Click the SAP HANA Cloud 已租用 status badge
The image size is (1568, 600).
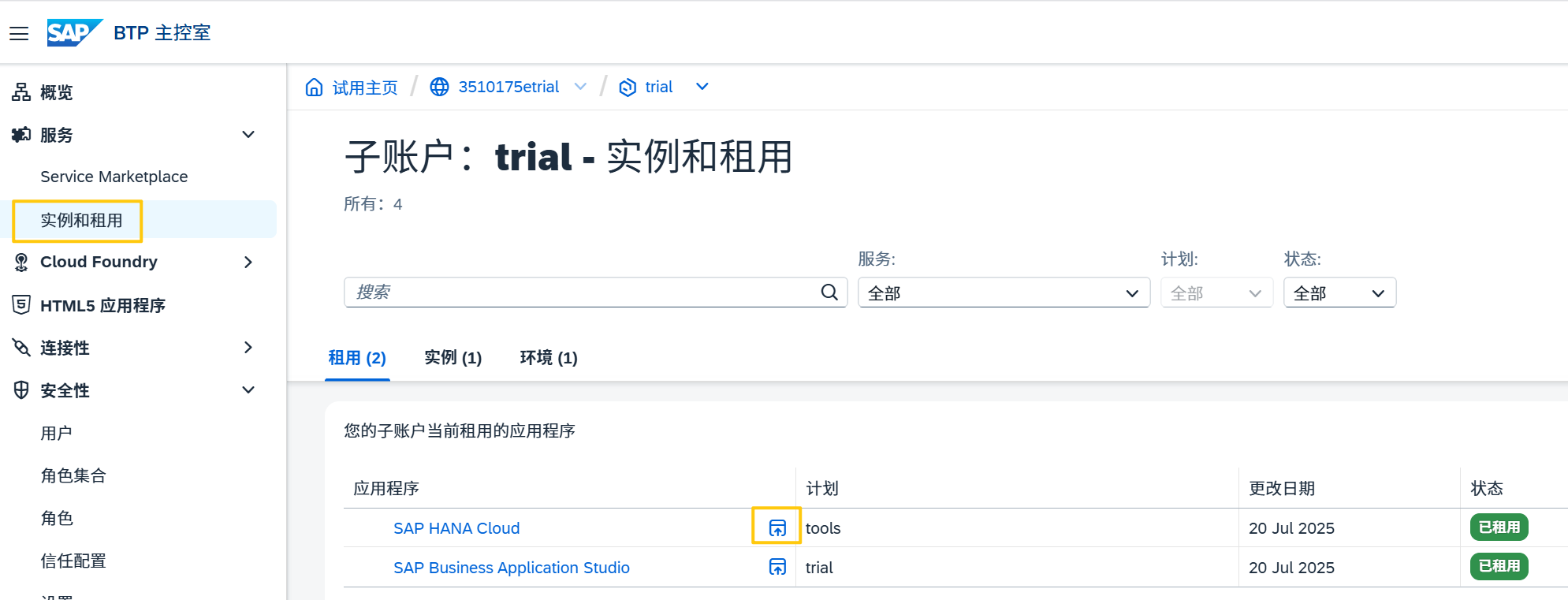tap(1499, 527)
